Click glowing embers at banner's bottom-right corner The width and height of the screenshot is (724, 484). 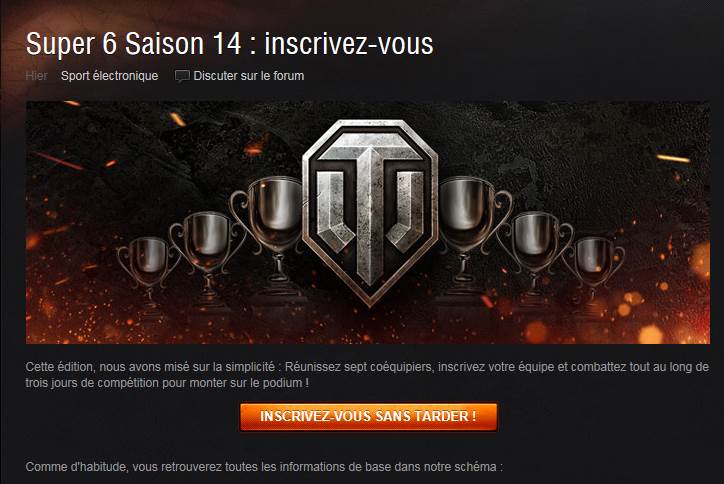click(665, 319)
